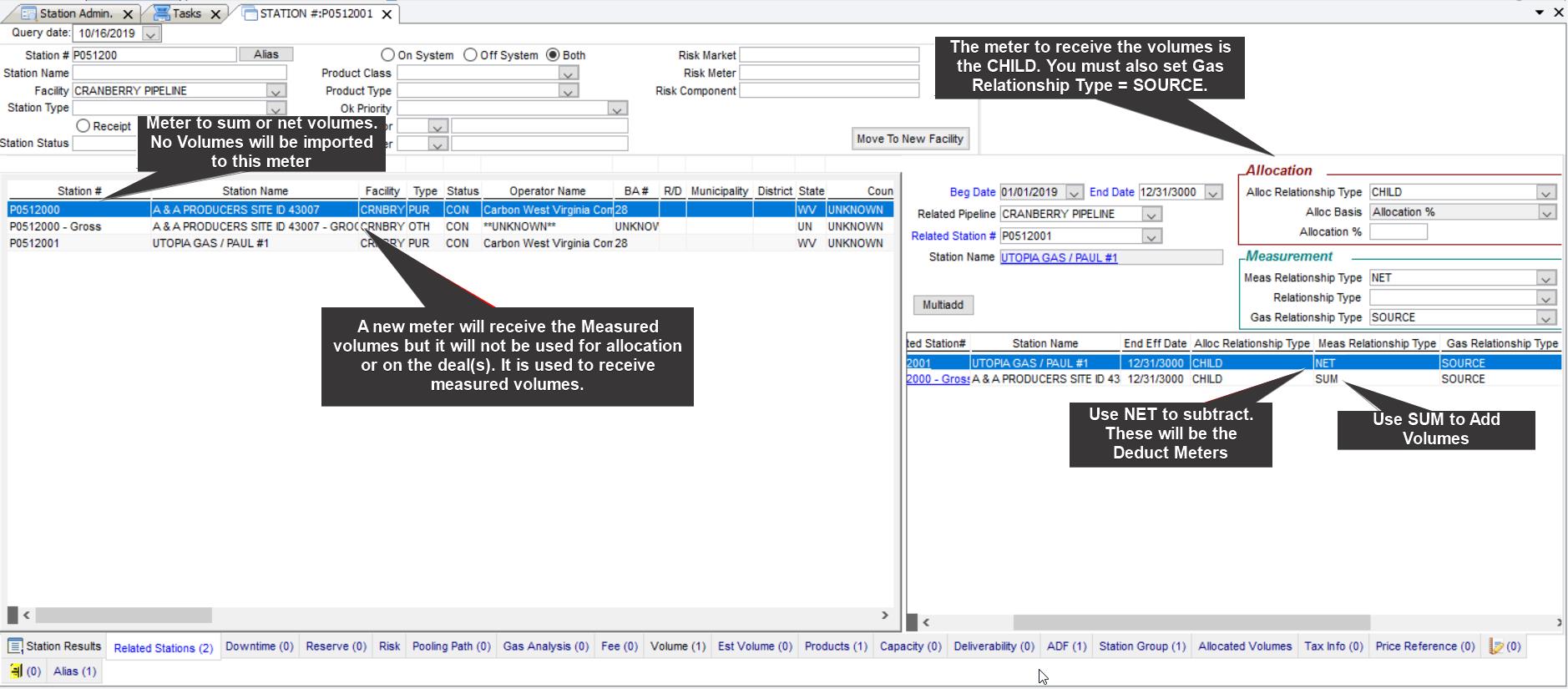Open the notes pencil icon tab

point(1496,646)
